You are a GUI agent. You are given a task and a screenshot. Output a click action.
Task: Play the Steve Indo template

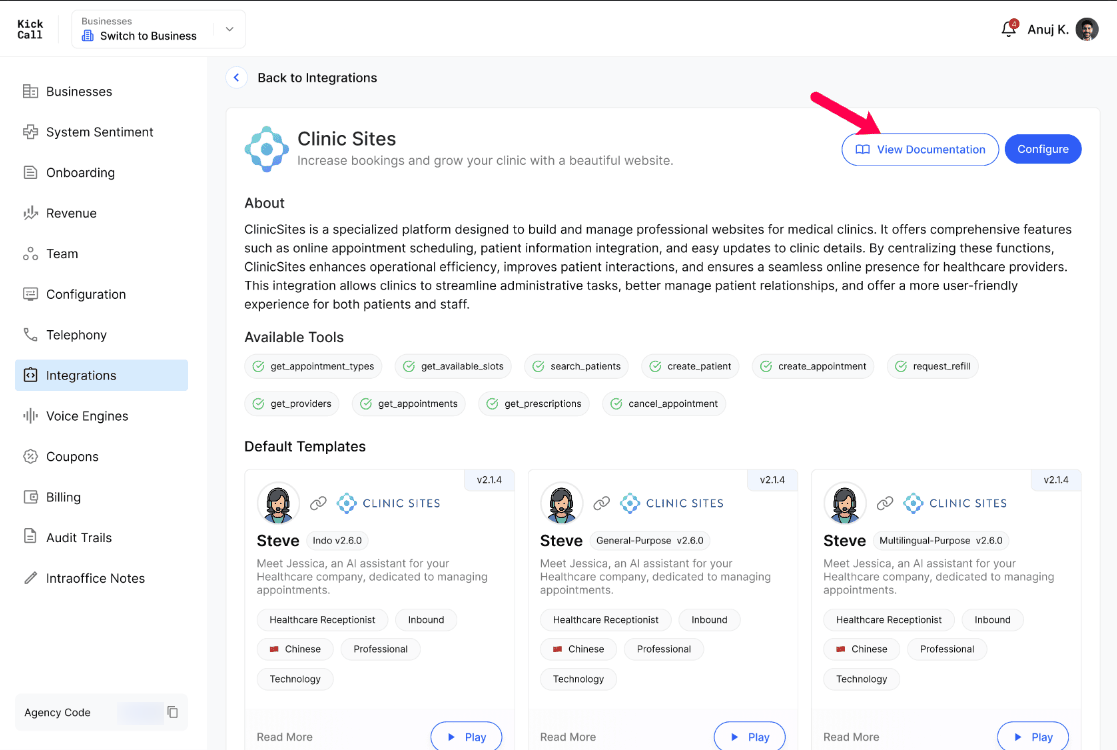point(466,736)
